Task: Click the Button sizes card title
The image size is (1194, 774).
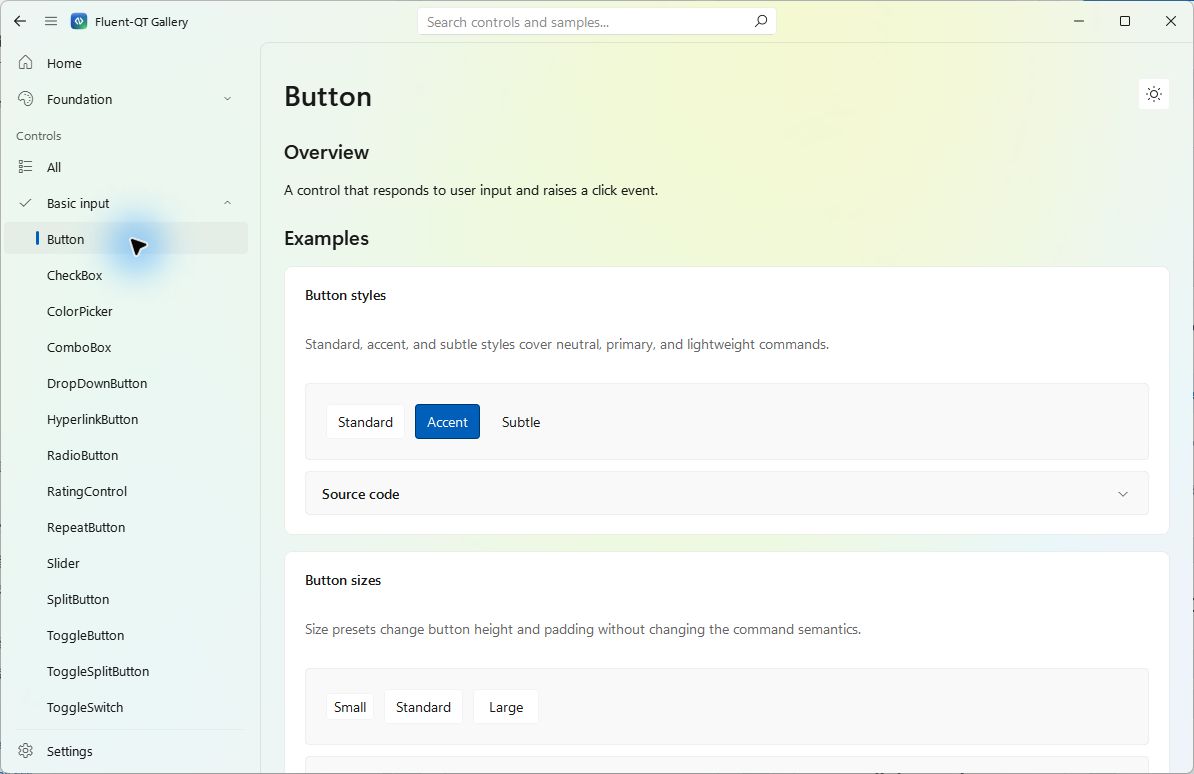Action: (x=343, y=580)
